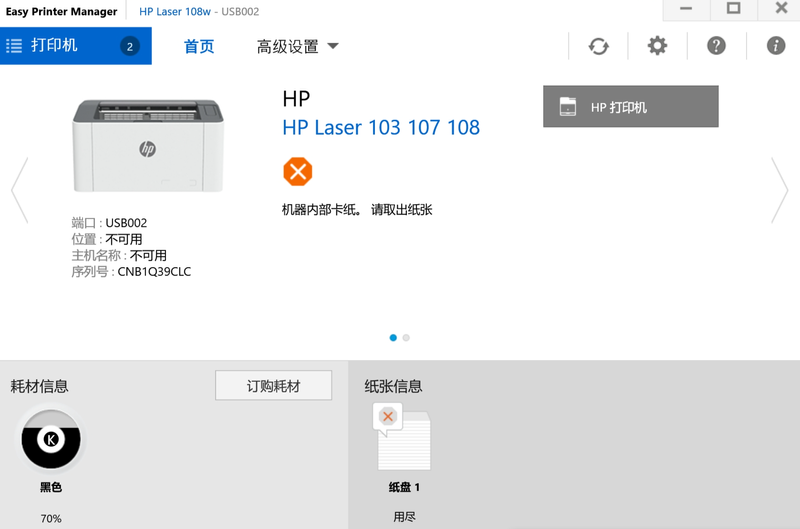Go to previous printer with left arrow
Image resolution: width=800 pixels, height=529 pixels.
click(19, 190)
